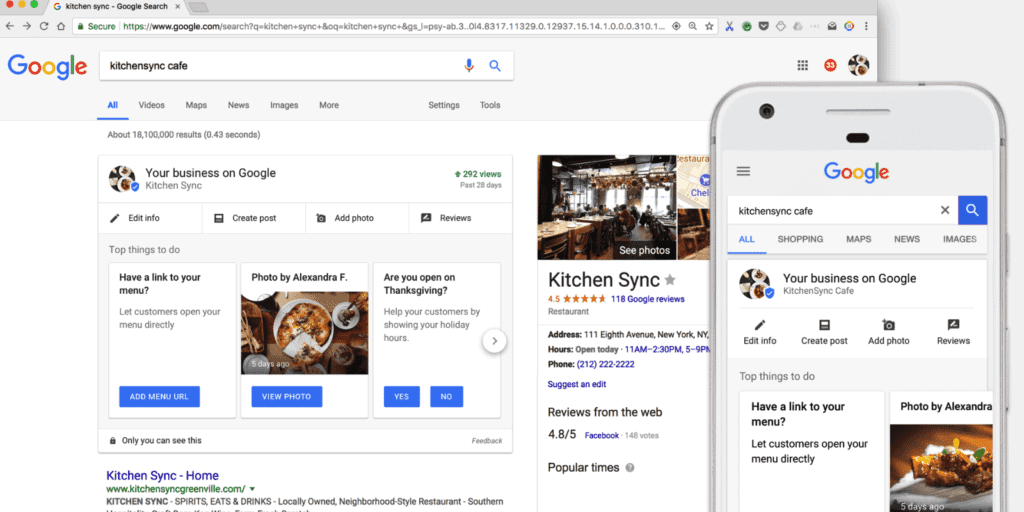Close the kitchen sync browser tab
Viewport: 1024px width, 512px height.
[x=176, y=7]
